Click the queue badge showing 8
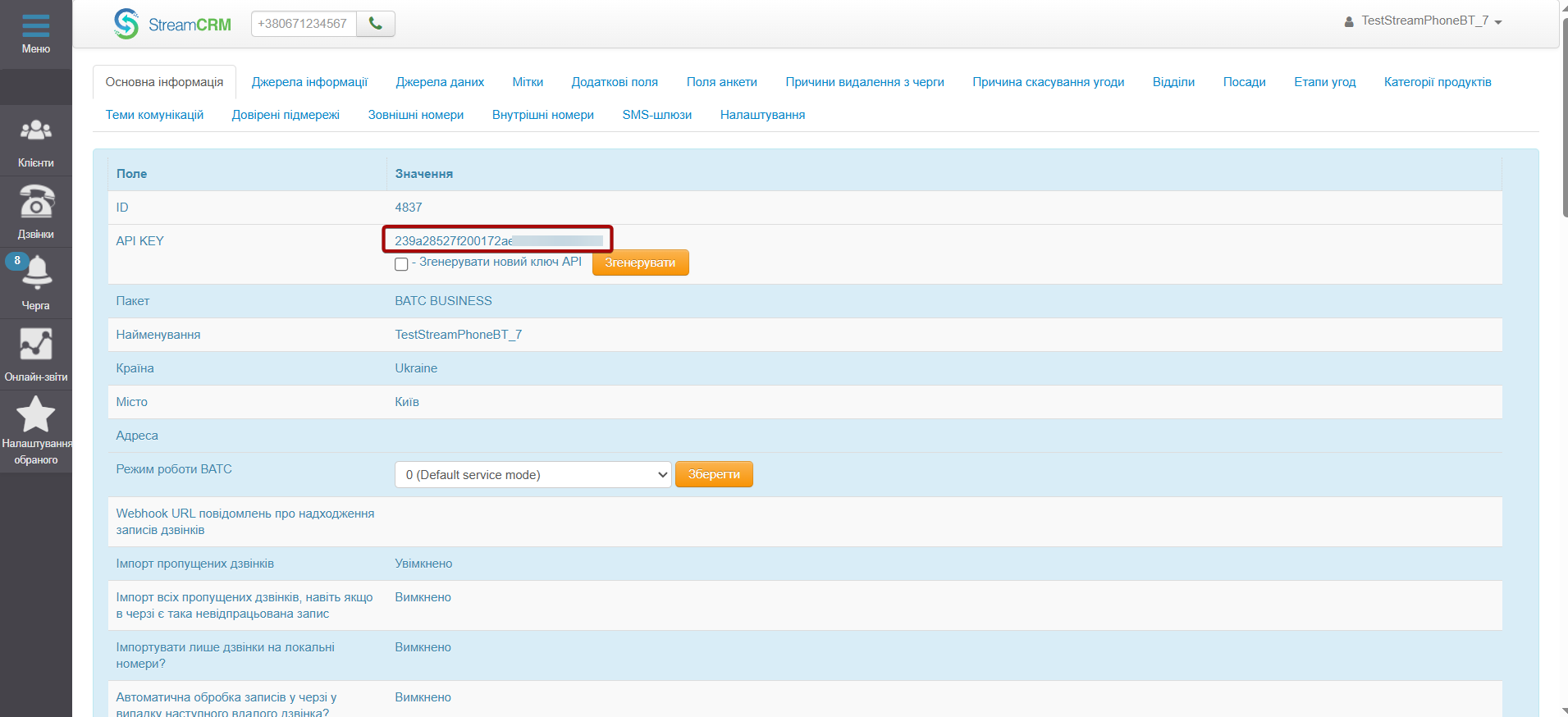 tap(17, 261)
